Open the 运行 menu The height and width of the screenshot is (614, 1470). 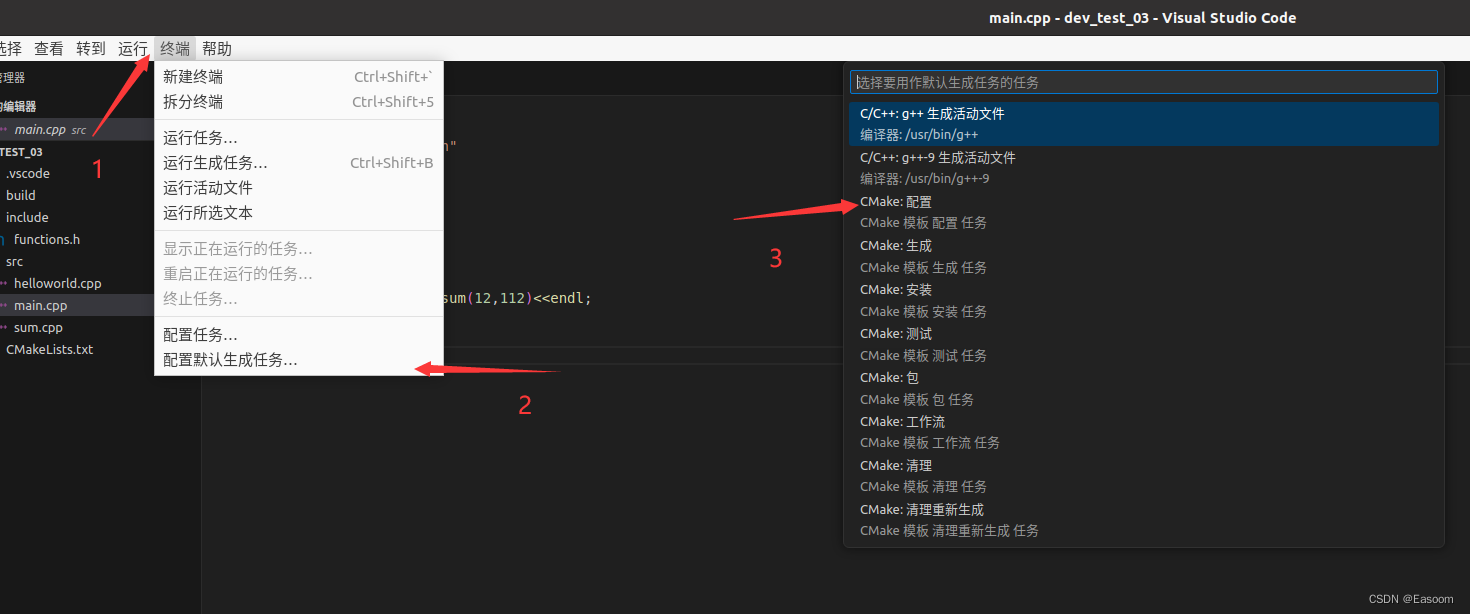point(133,48)
